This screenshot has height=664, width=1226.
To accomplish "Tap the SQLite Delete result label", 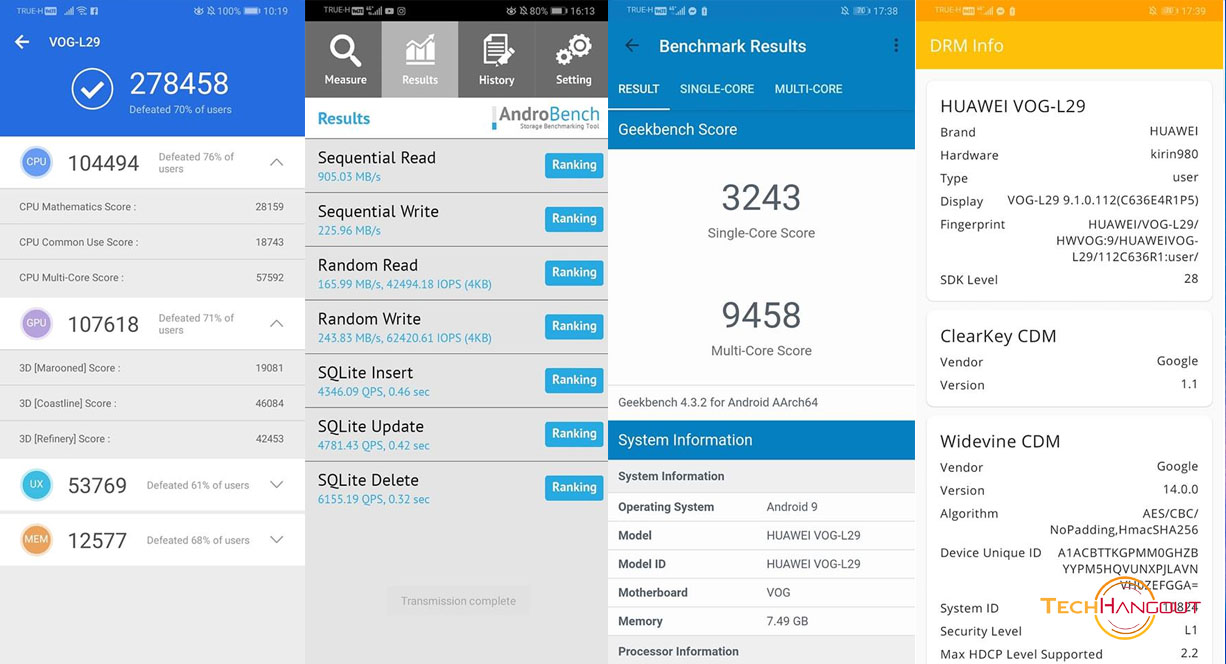I will click(x=368, y=480).
